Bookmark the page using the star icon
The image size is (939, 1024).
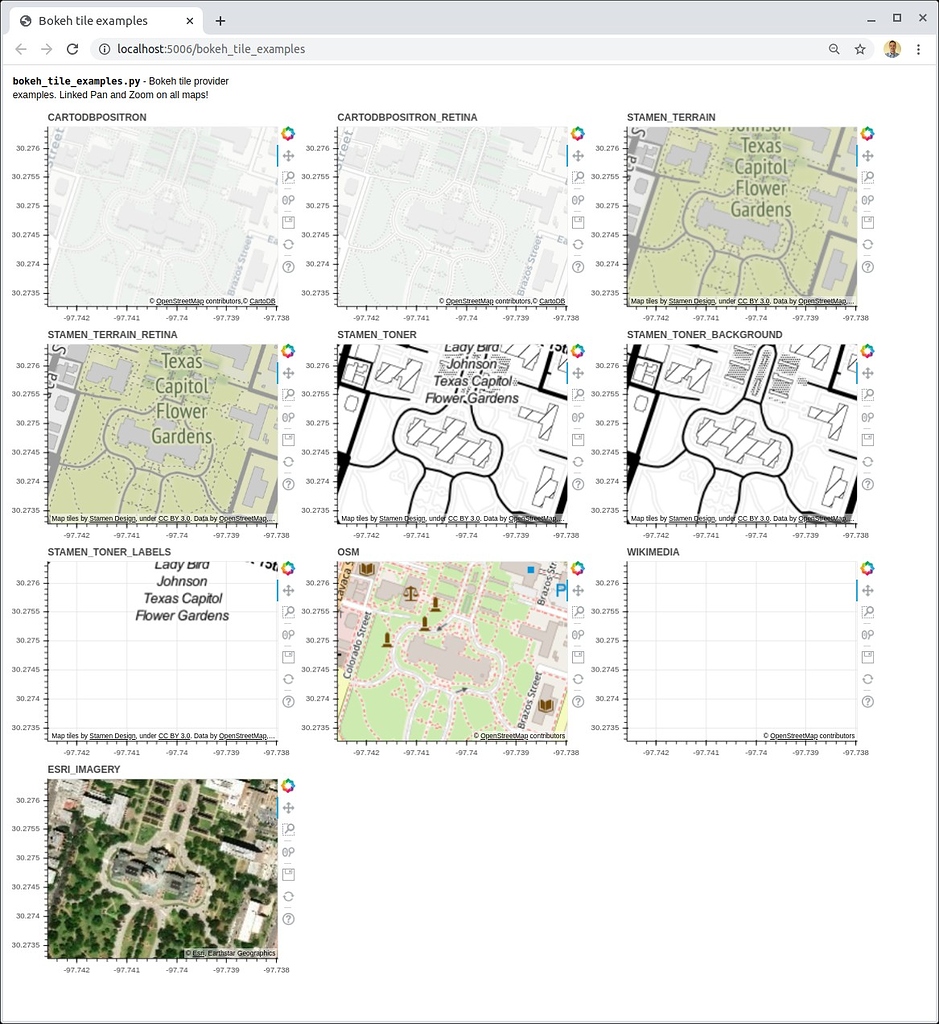click(860, 48)
